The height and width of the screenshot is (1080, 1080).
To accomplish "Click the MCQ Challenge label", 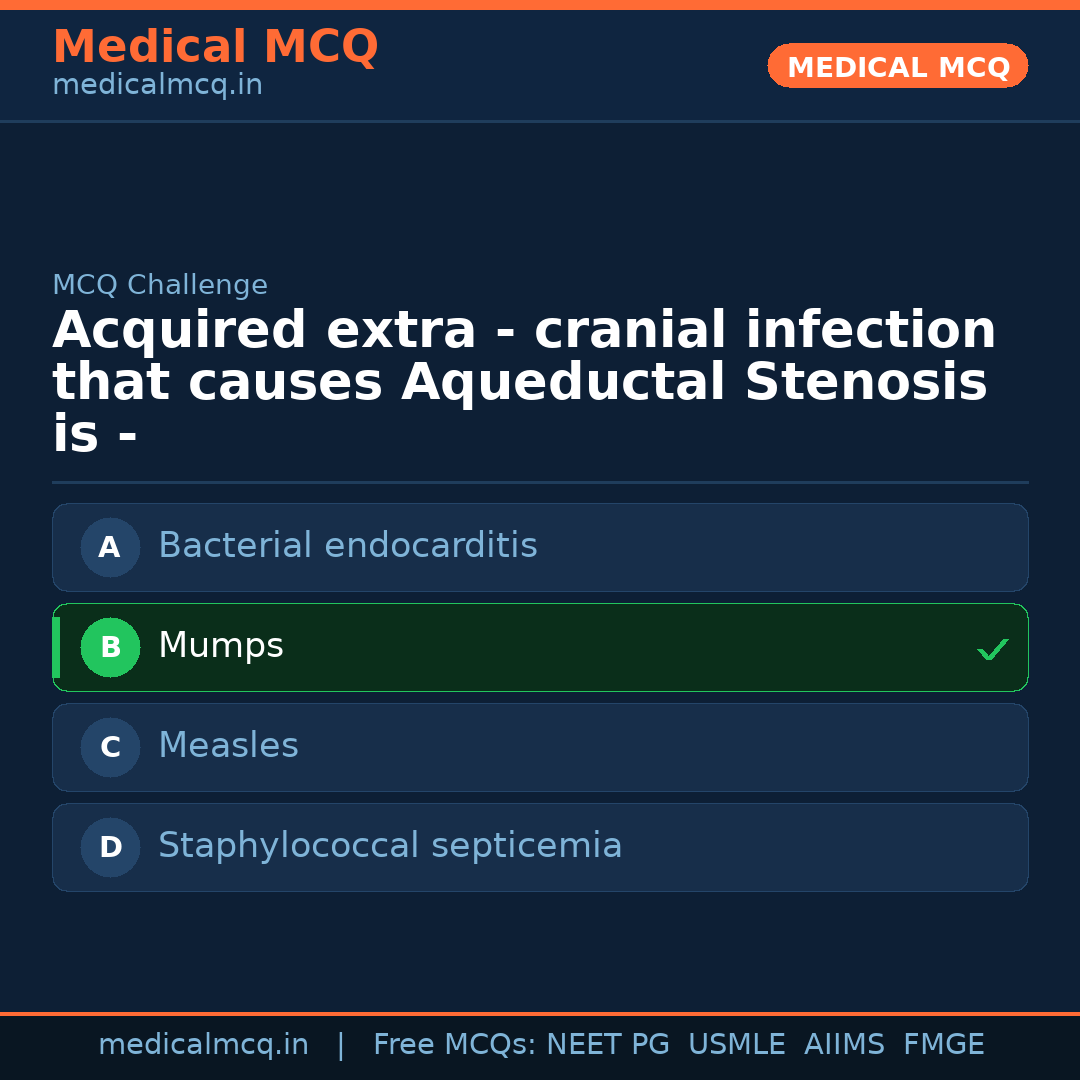I will [160, 285].
